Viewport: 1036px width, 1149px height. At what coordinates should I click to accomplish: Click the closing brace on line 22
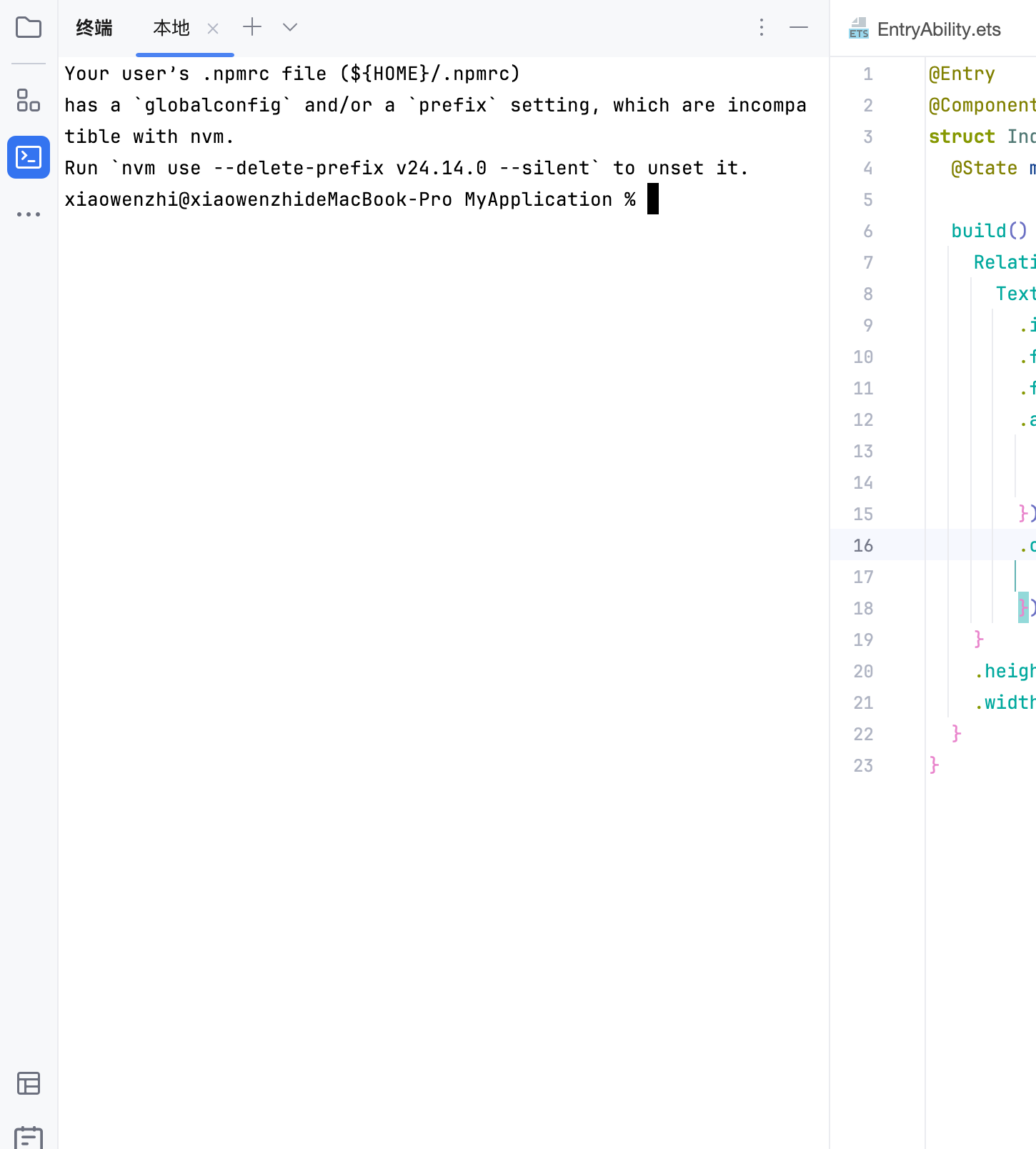(957, 734)
